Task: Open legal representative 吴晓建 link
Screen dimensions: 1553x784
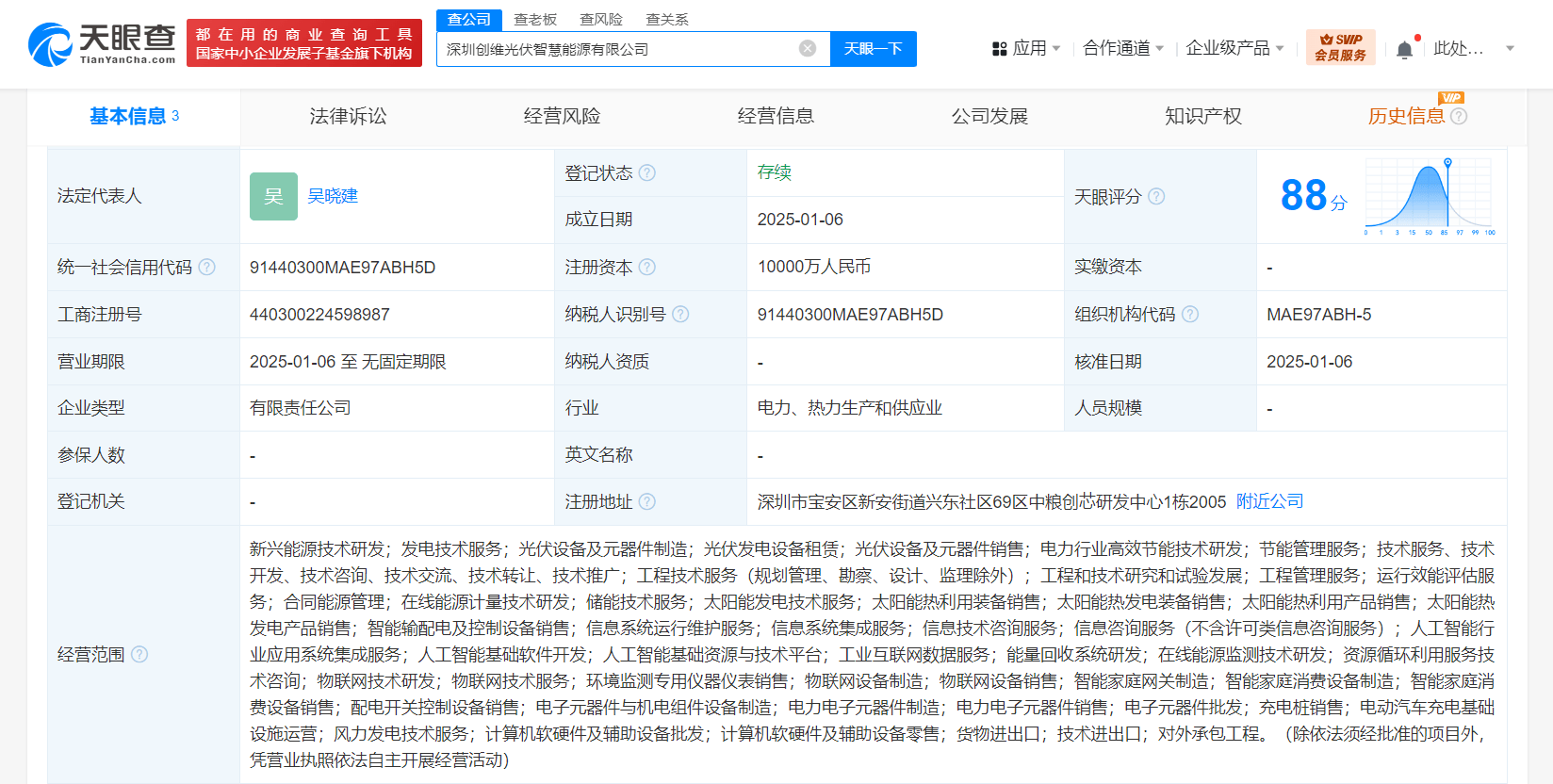Action: click(x=333, y=196)
